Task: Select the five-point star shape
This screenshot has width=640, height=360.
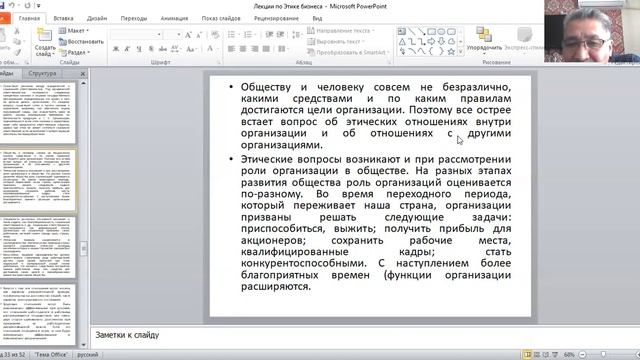Action: click(x=451, y=51)
